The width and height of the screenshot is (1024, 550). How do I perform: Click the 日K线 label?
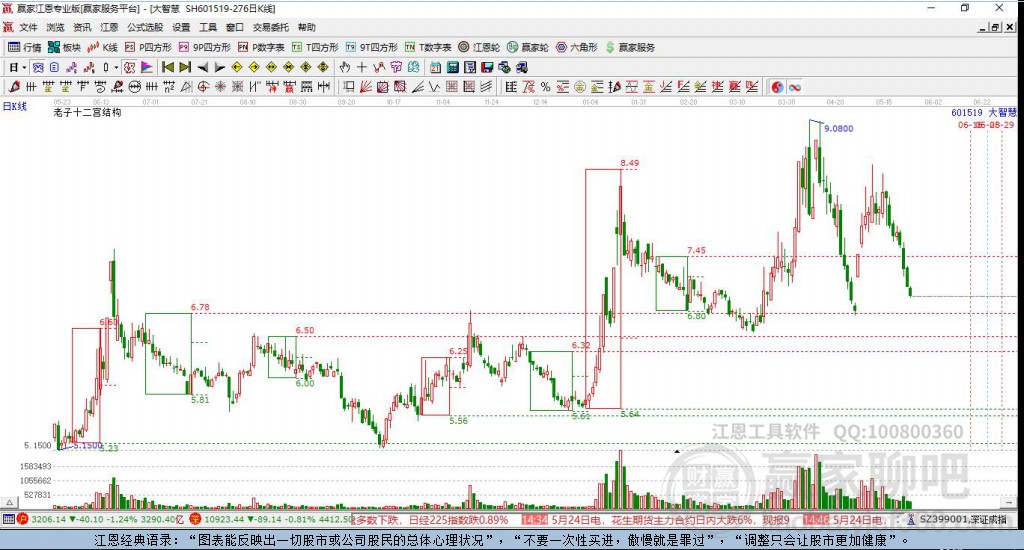(x=14, y=106)
